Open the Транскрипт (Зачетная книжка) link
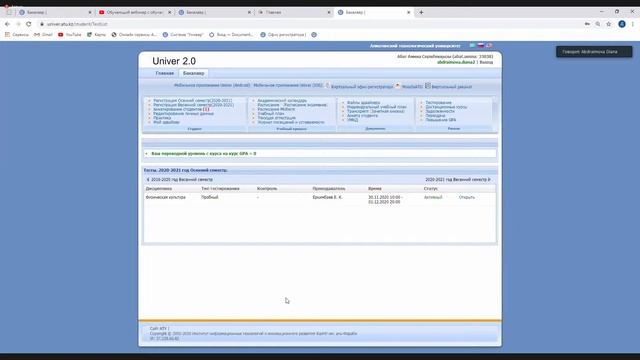This screenshot has height=360, width=640. (x=376, y=111)
